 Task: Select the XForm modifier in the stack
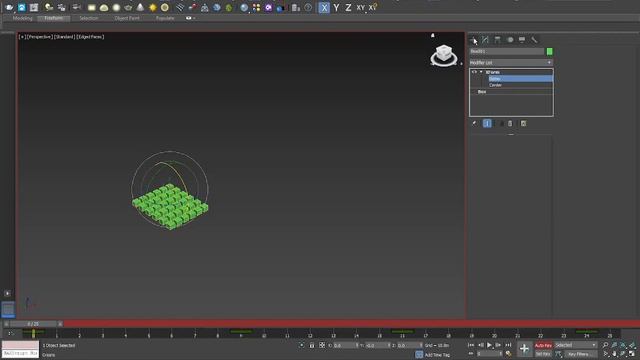[x=493, y=72]
